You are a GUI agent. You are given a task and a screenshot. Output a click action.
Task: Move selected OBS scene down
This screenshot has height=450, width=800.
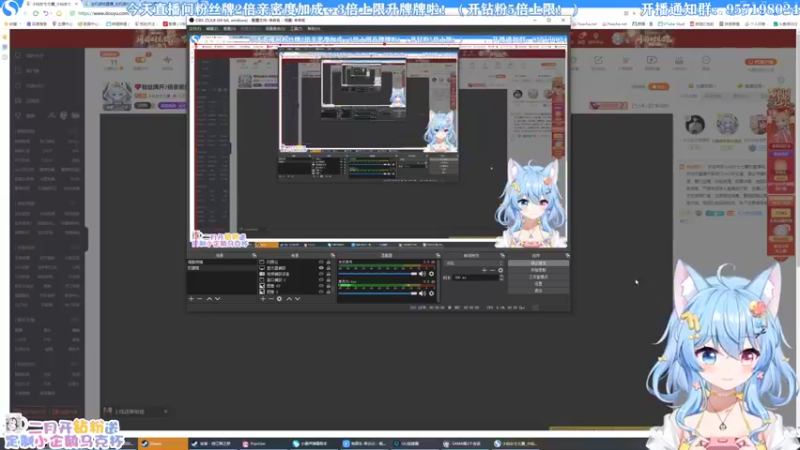click(217, 298)
